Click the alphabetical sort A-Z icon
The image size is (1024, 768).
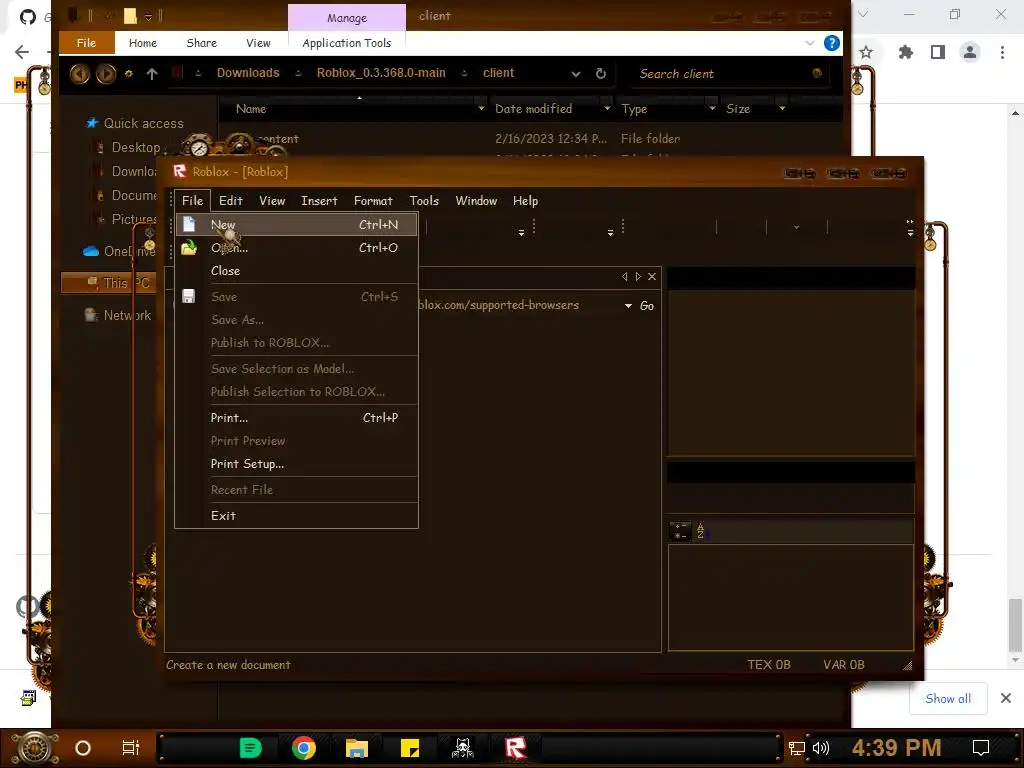[x=701, y=531]
